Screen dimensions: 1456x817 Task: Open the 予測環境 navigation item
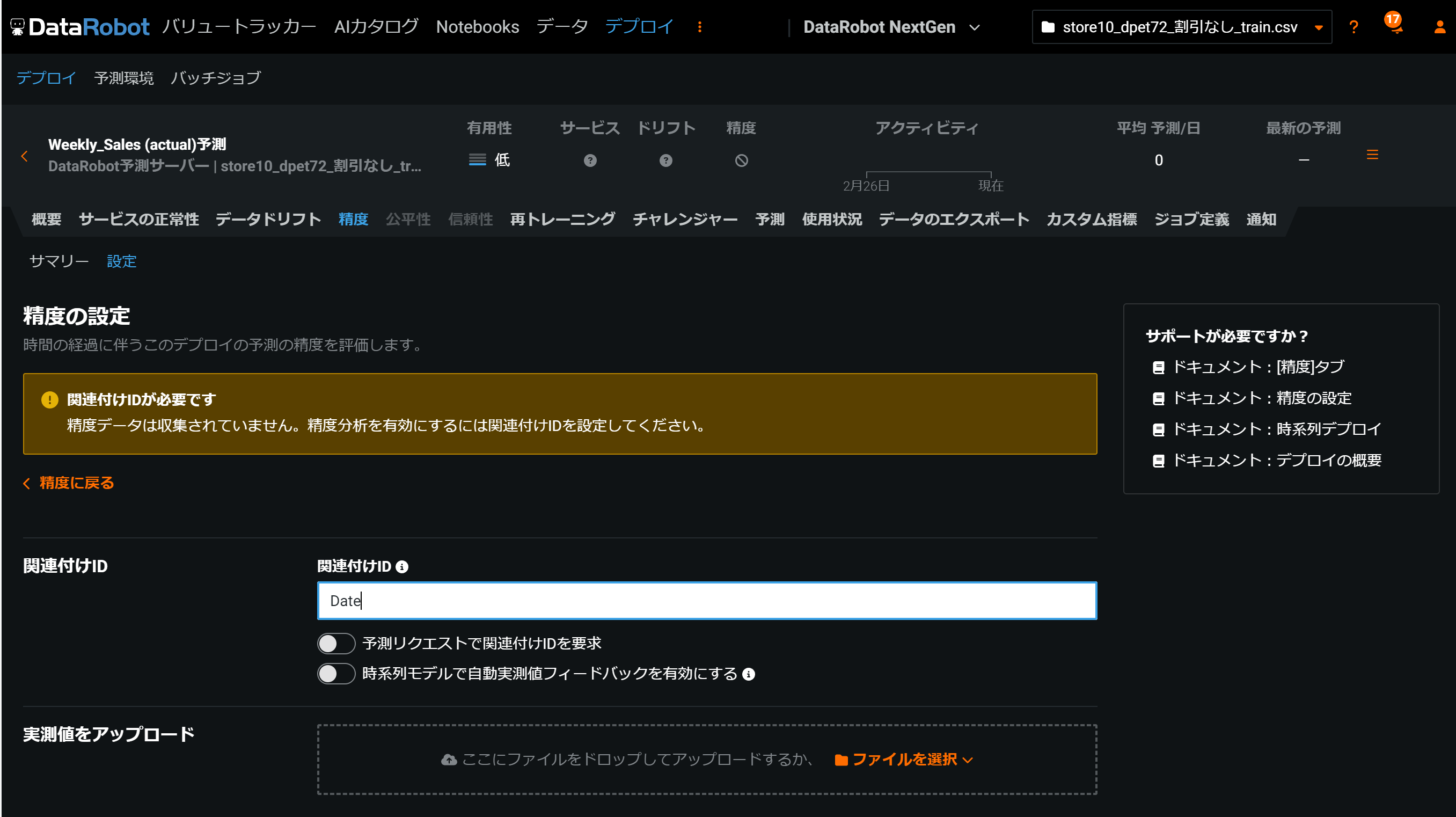(124, 78)
